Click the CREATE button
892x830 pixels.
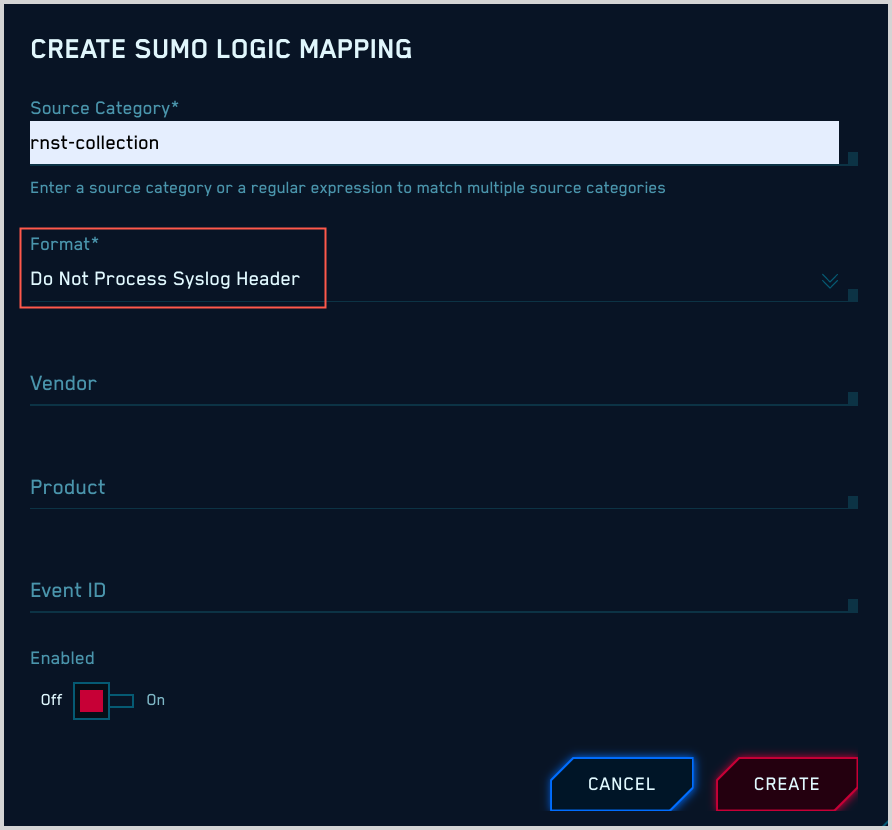pyautogui.click(x=786, y=784)
